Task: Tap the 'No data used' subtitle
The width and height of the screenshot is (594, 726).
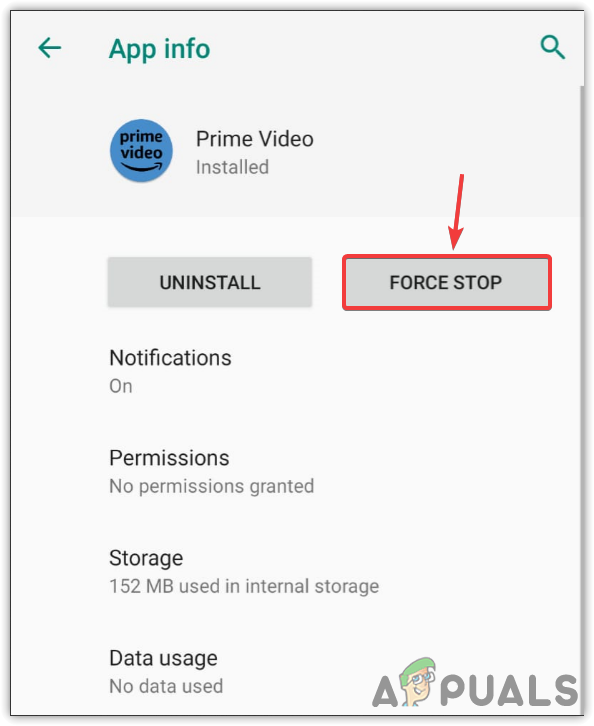Action: 166,686
